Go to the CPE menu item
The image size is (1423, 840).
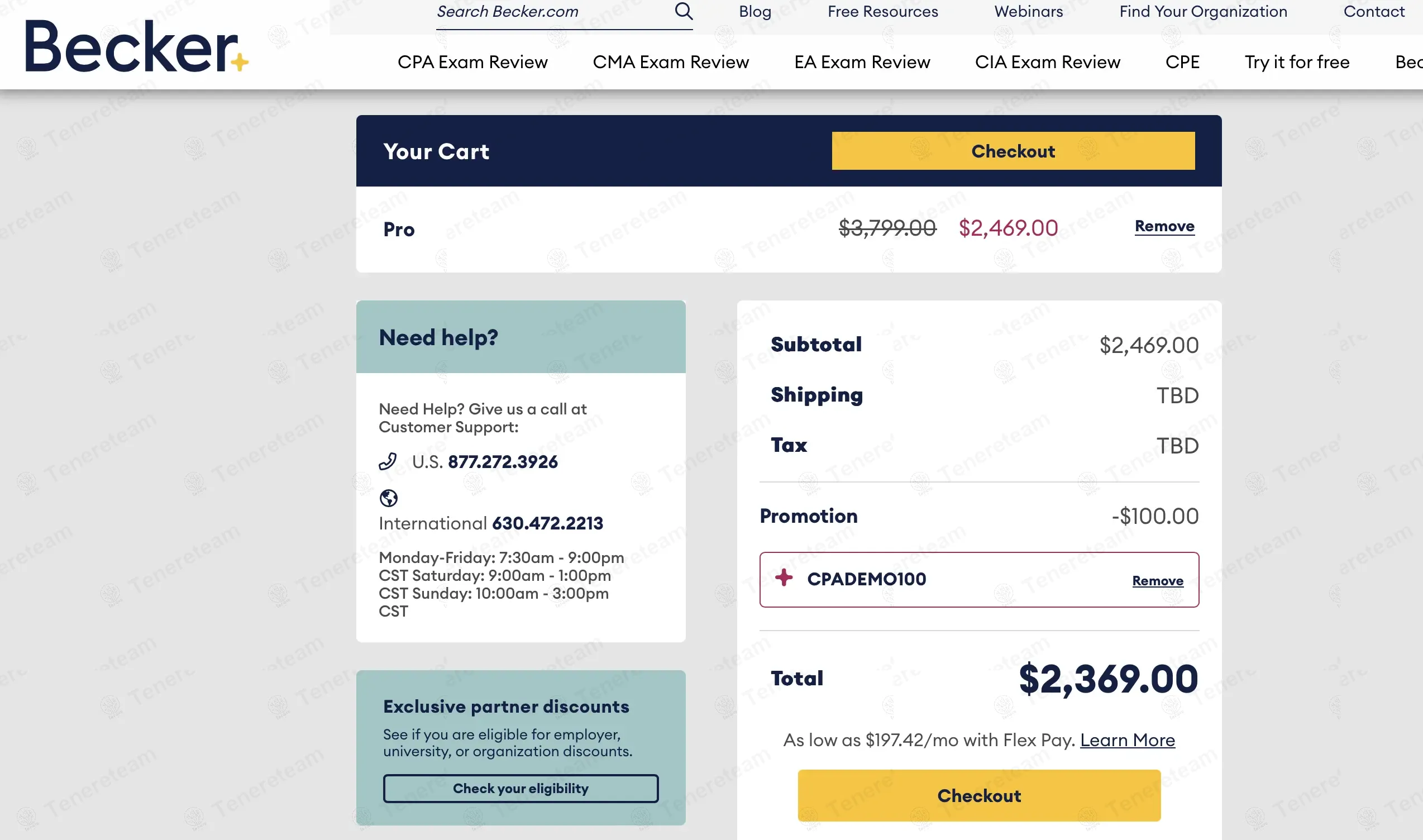click(x=1182, y=61)
